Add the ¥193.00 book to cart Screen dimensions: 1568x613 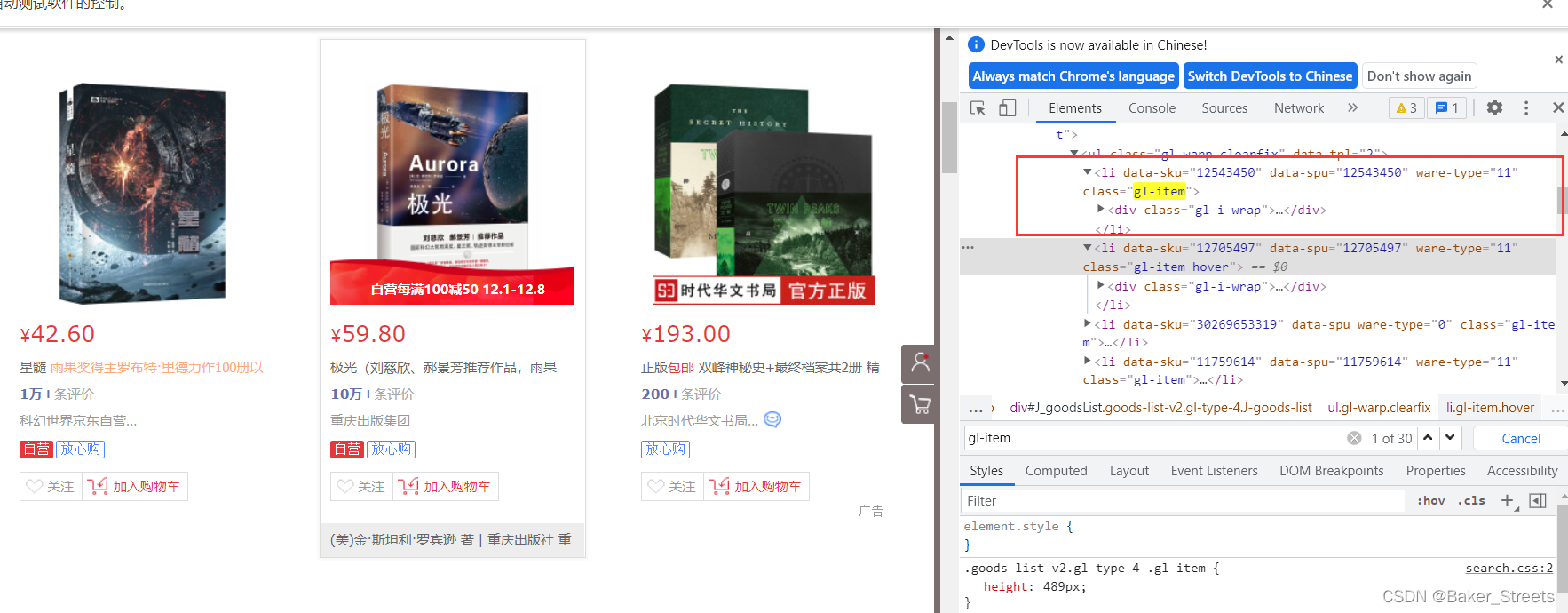click(756, 486)
